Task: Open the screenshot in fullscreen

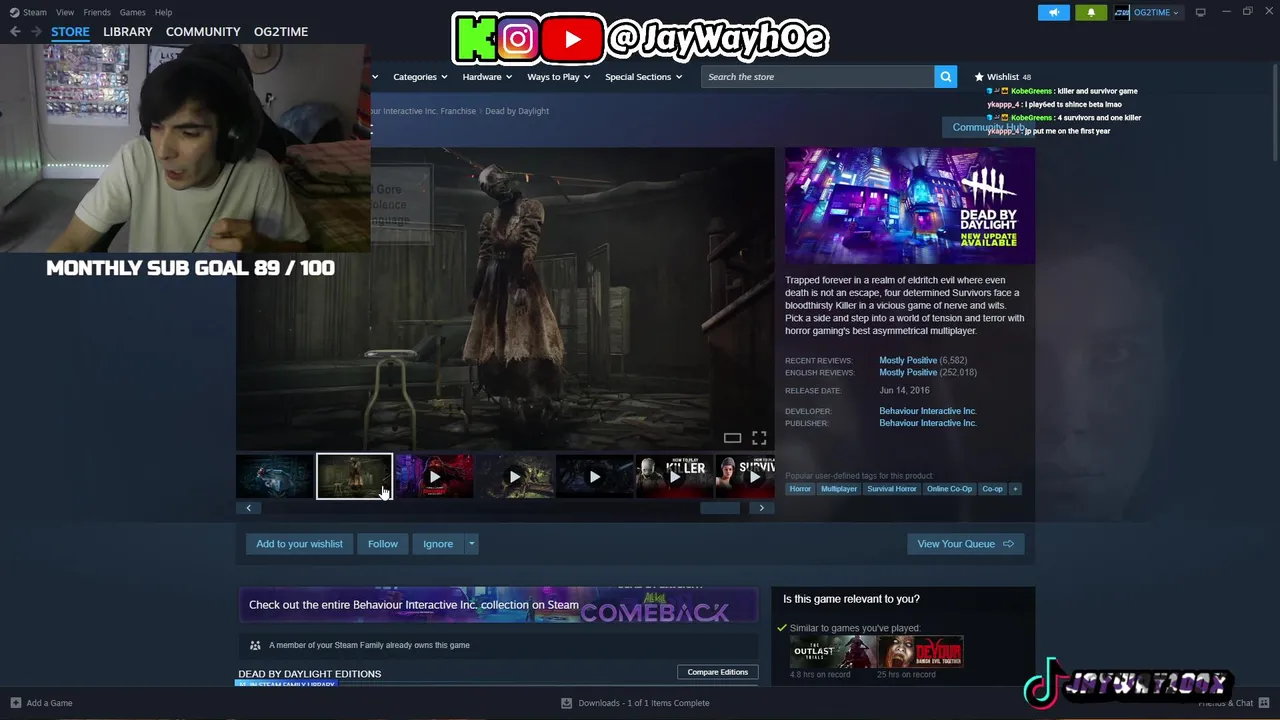Action: click(x=759, y=438)
